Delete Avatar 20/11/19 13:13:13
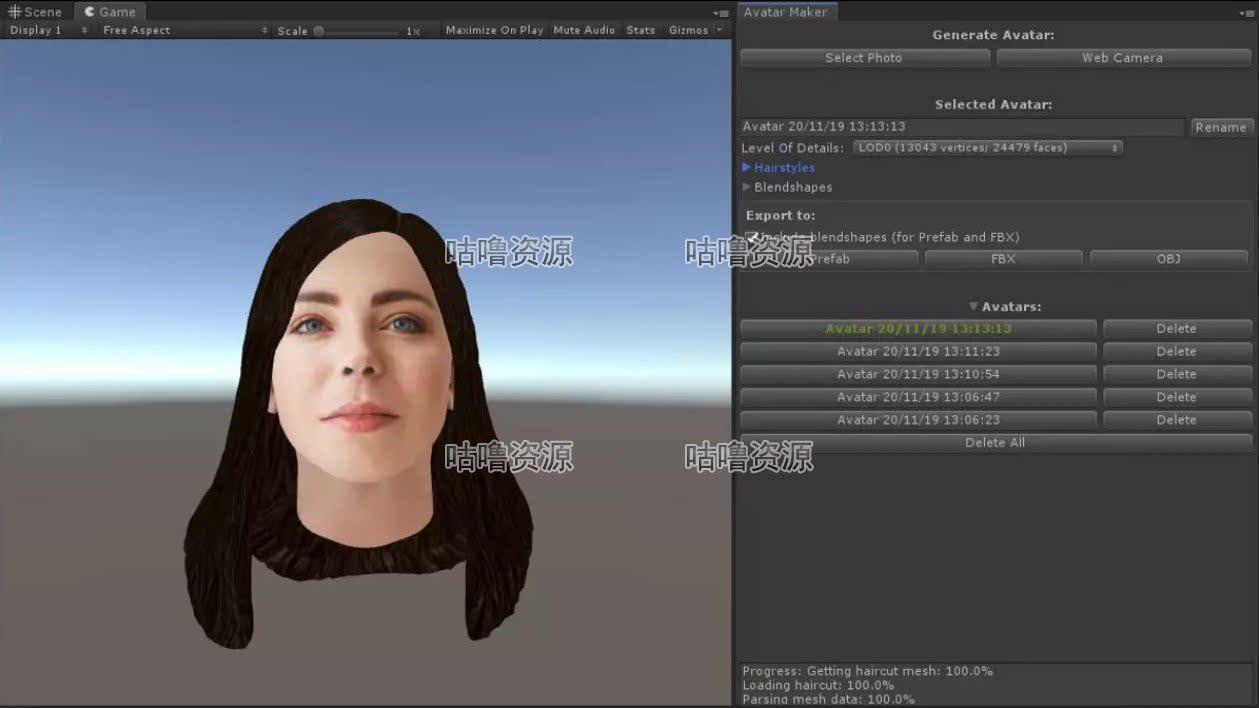Viewport: 1259px width, 708px height. 1177,328
